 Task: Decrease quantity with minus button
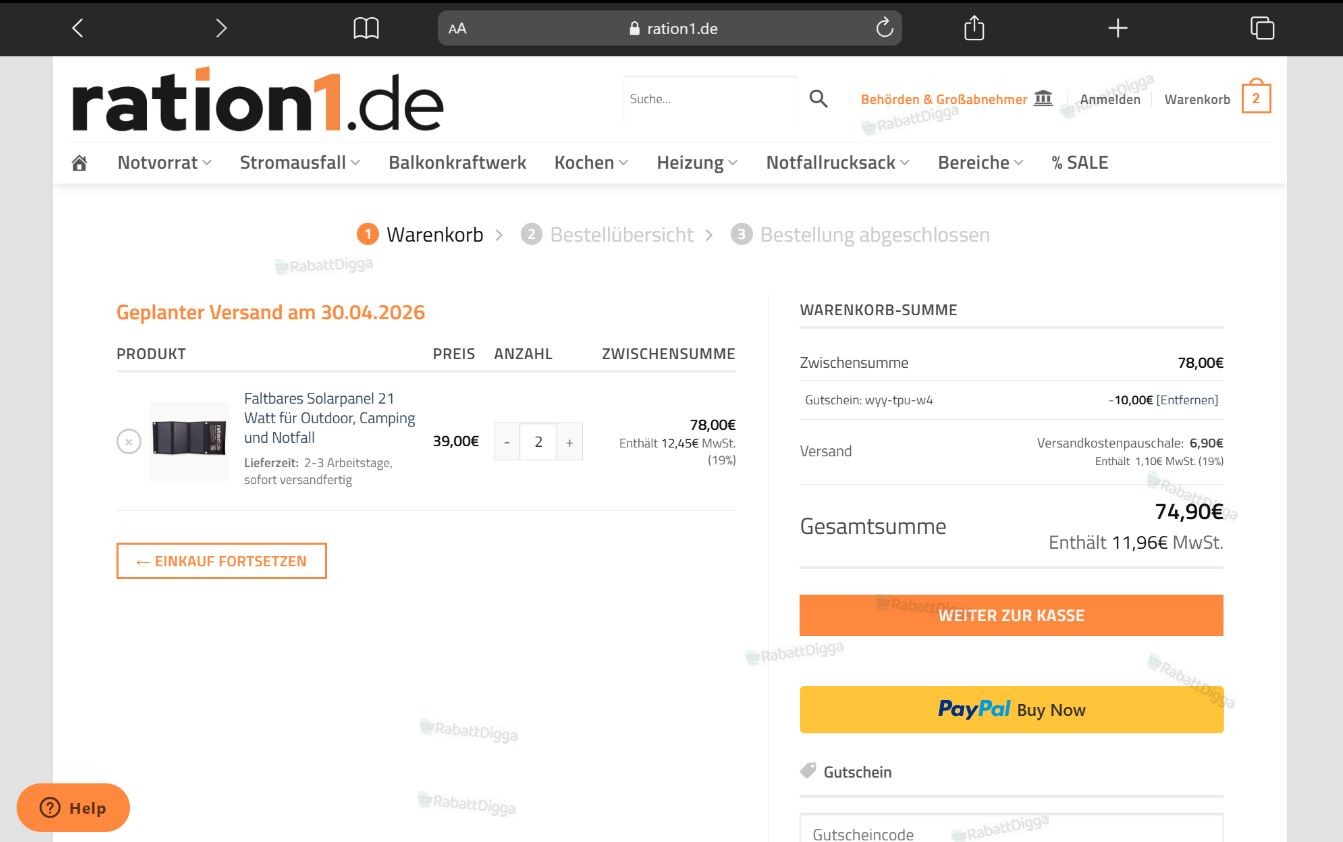pos(507,441)
